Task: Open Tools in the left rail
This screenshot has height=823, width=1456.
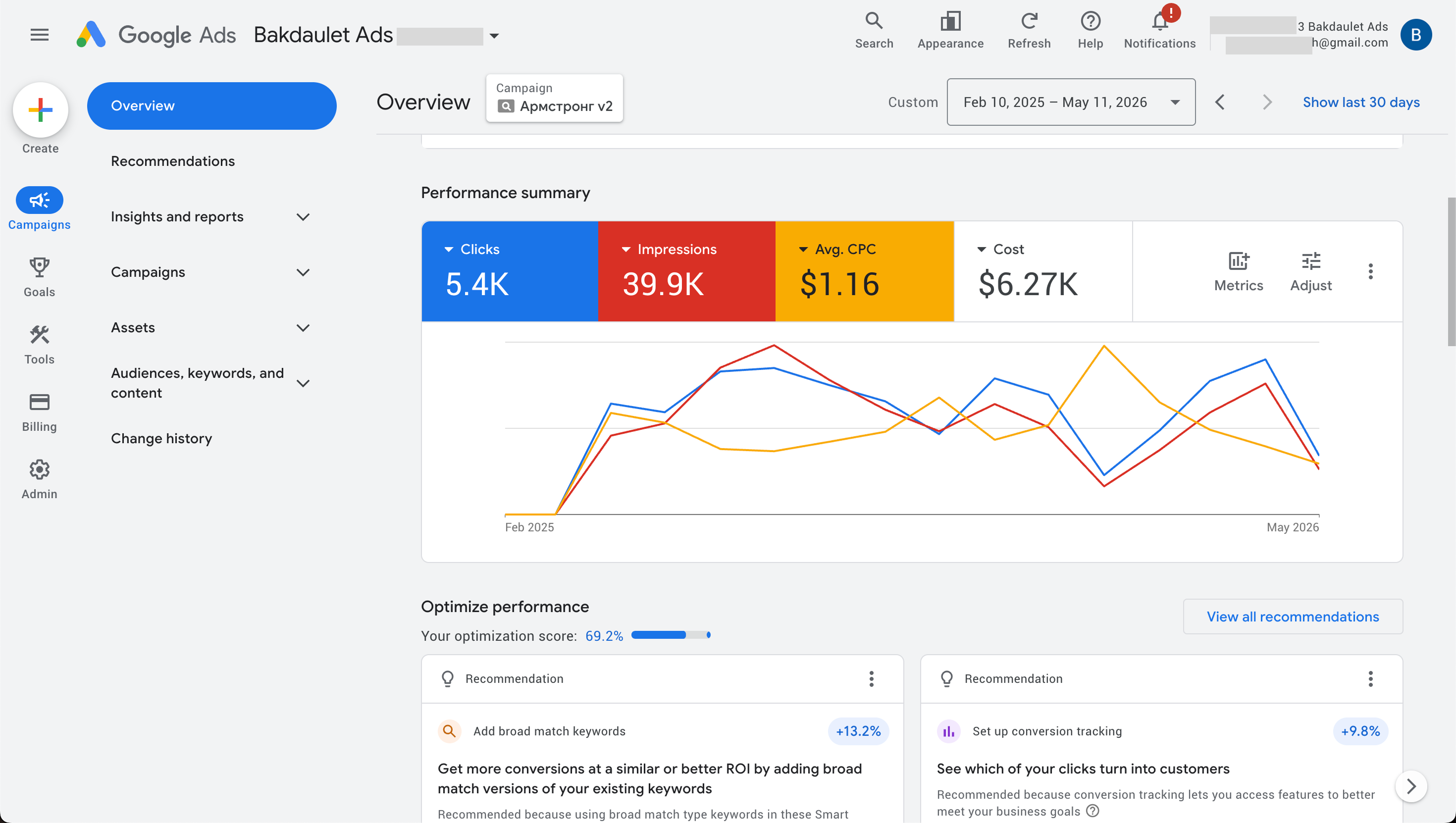Action: tap(40, 344)
